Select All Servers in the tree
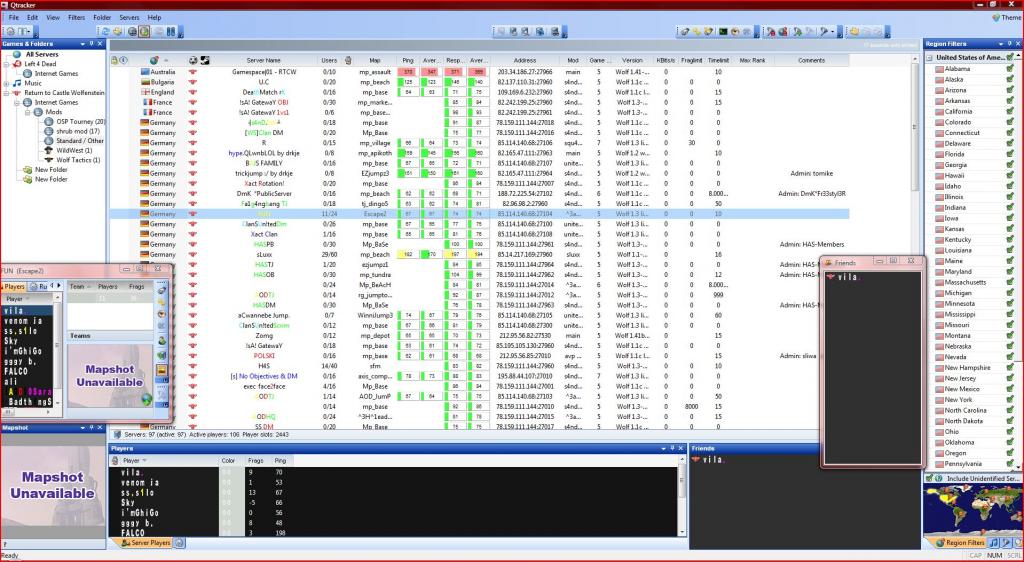Screen dimensions: 1024x562 tap(42, 54)
